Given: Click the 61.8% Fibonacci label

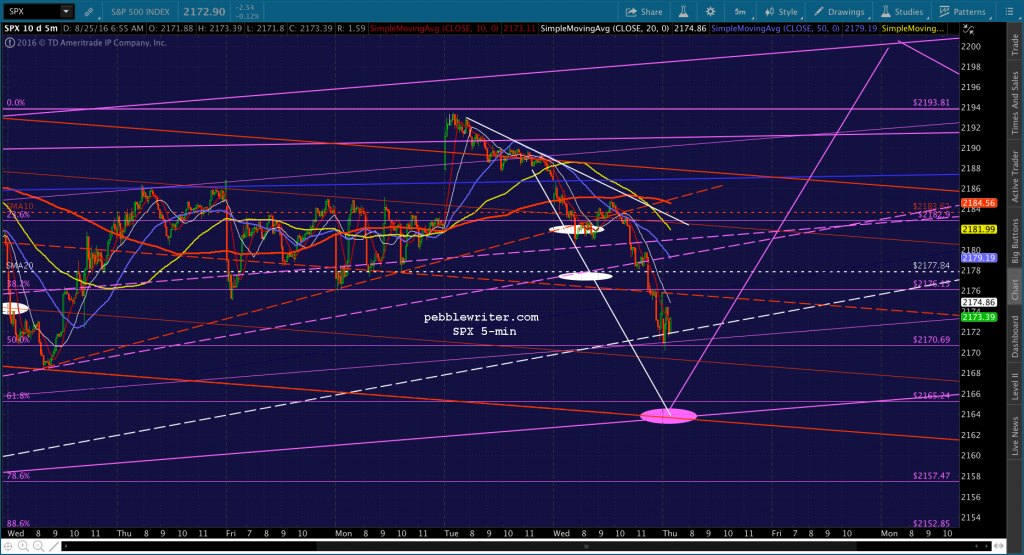Looking at the screenshot, I should pyautogui.click(x=18, y=396).
